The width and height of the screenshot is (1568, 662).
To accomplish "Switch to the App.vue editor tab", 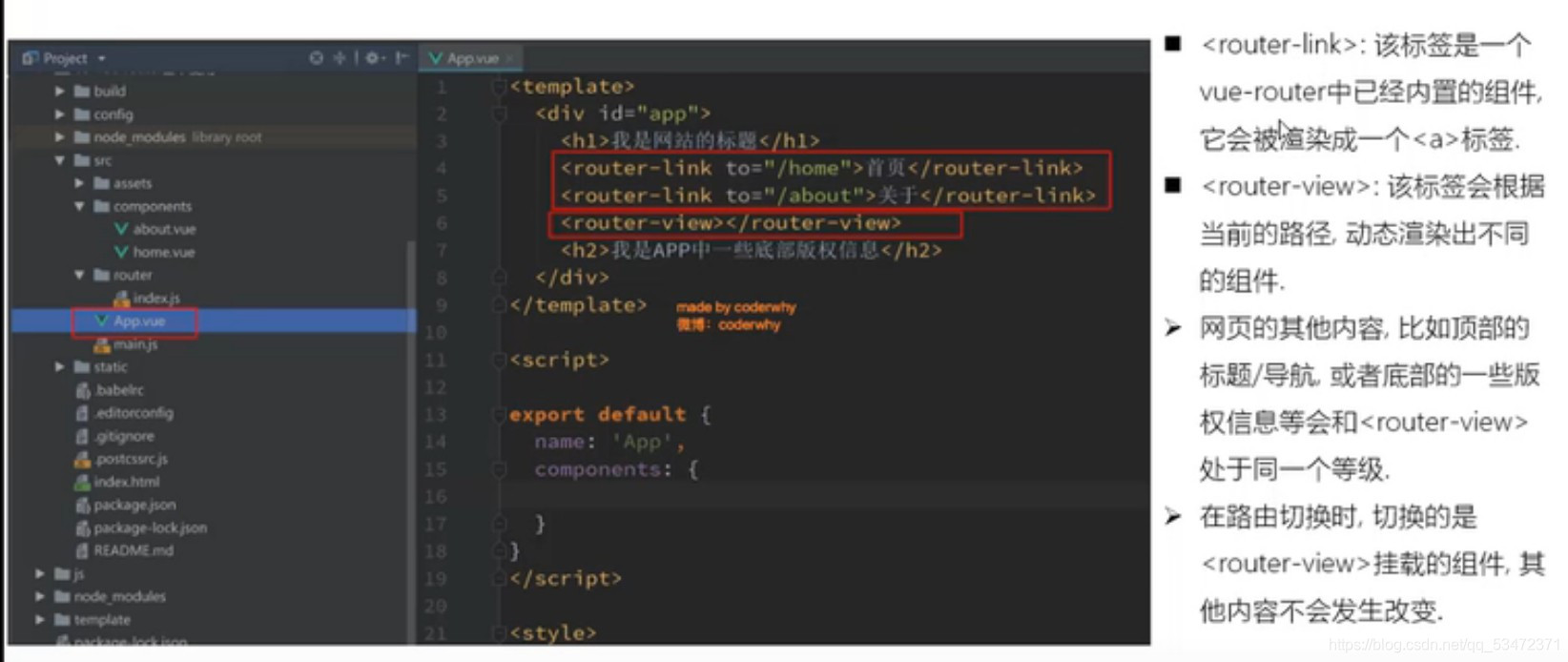I will (x=472, y=58).
